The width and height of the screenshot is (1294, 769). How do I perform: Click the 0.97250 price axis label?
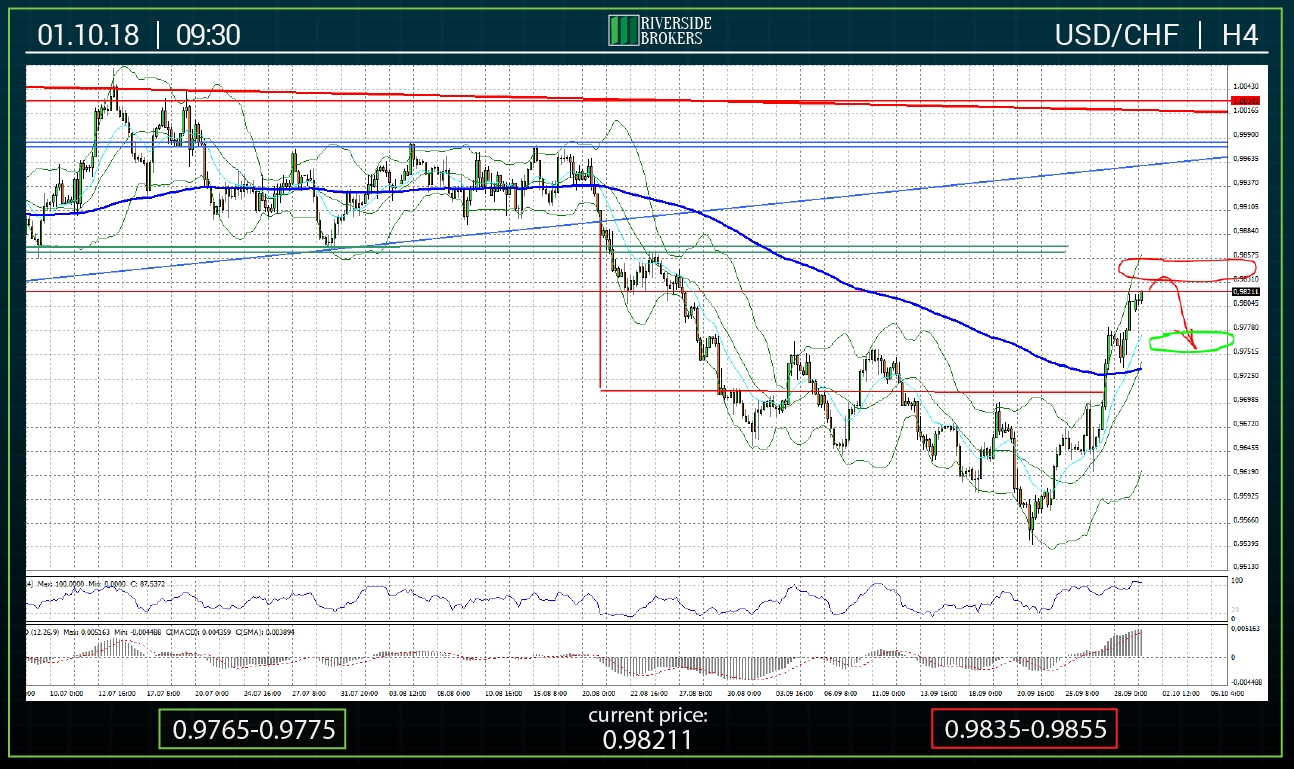pos(1246,375)
